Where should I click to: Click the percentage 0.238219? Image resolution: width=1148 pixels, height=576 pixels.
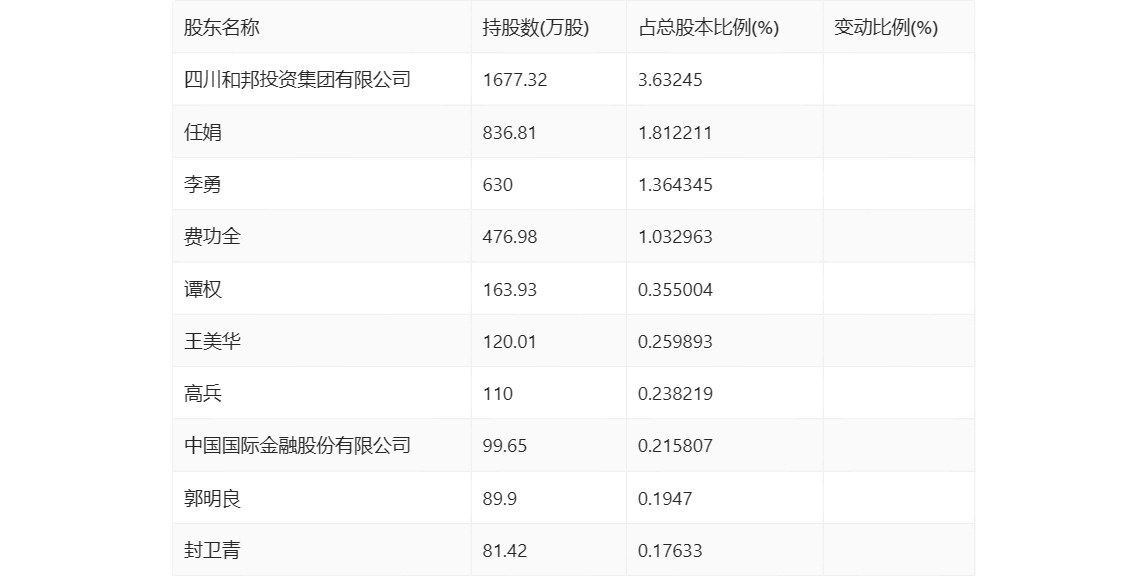(675, 394)
